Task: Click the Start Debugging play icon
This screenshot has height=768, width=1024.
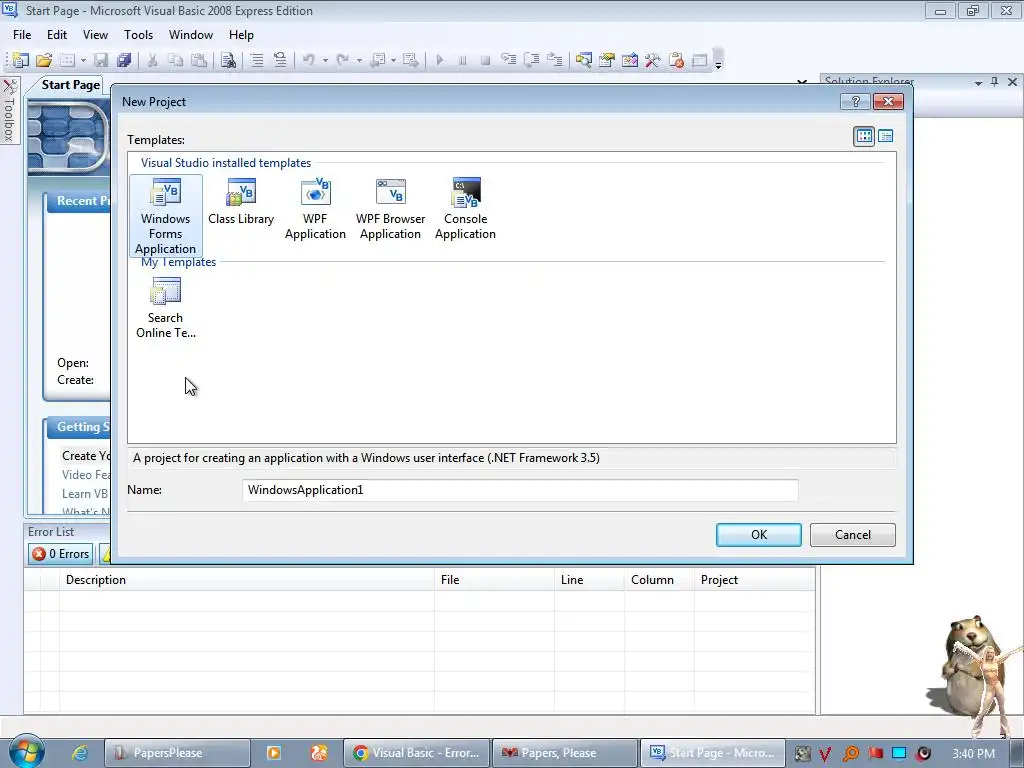Action: [x=440, y=60]
